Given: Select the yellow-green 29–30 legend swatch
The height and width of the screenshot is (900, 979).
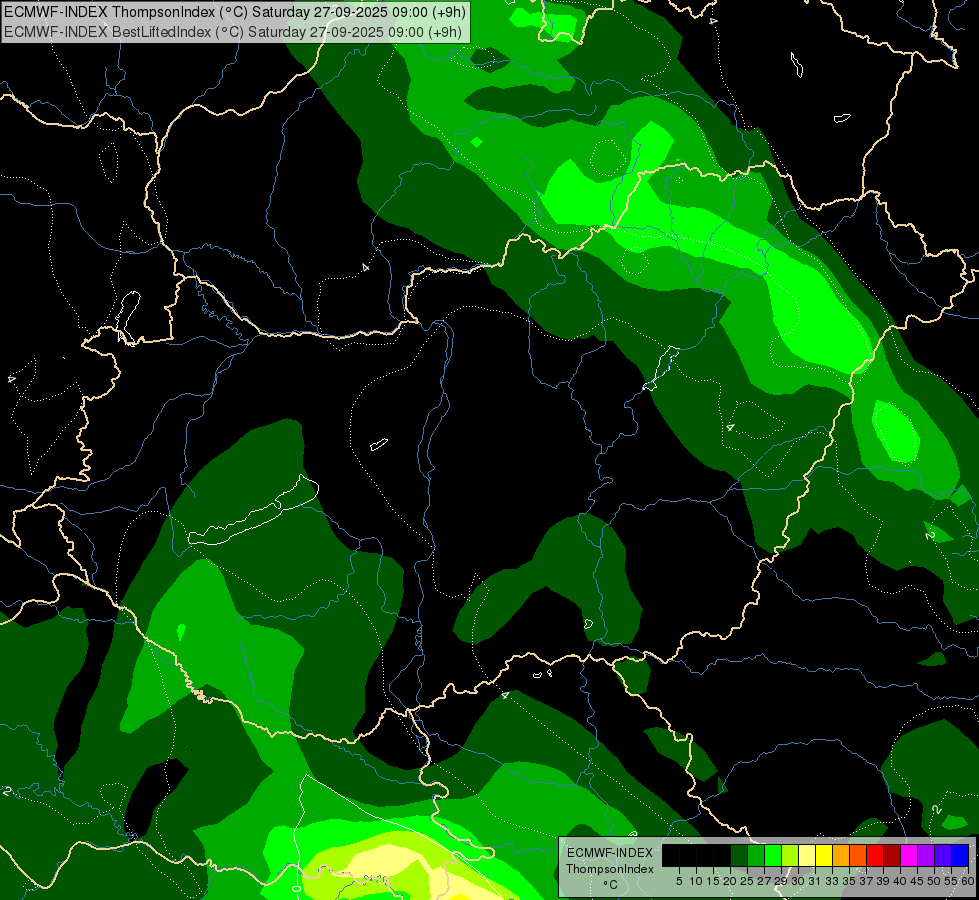Looking at the screenshot, I should pyautogui.click(x=790, y=855).
